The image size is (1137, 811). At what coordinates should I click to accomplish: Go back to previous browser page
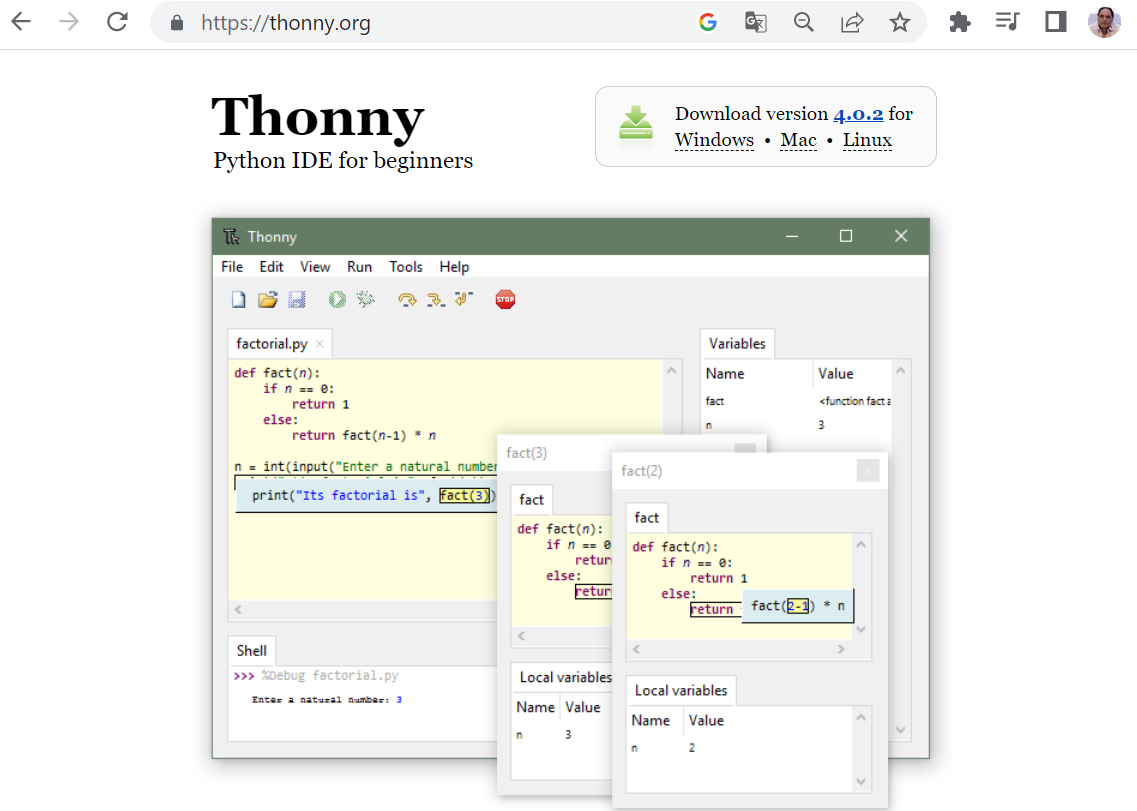point(22,22)
